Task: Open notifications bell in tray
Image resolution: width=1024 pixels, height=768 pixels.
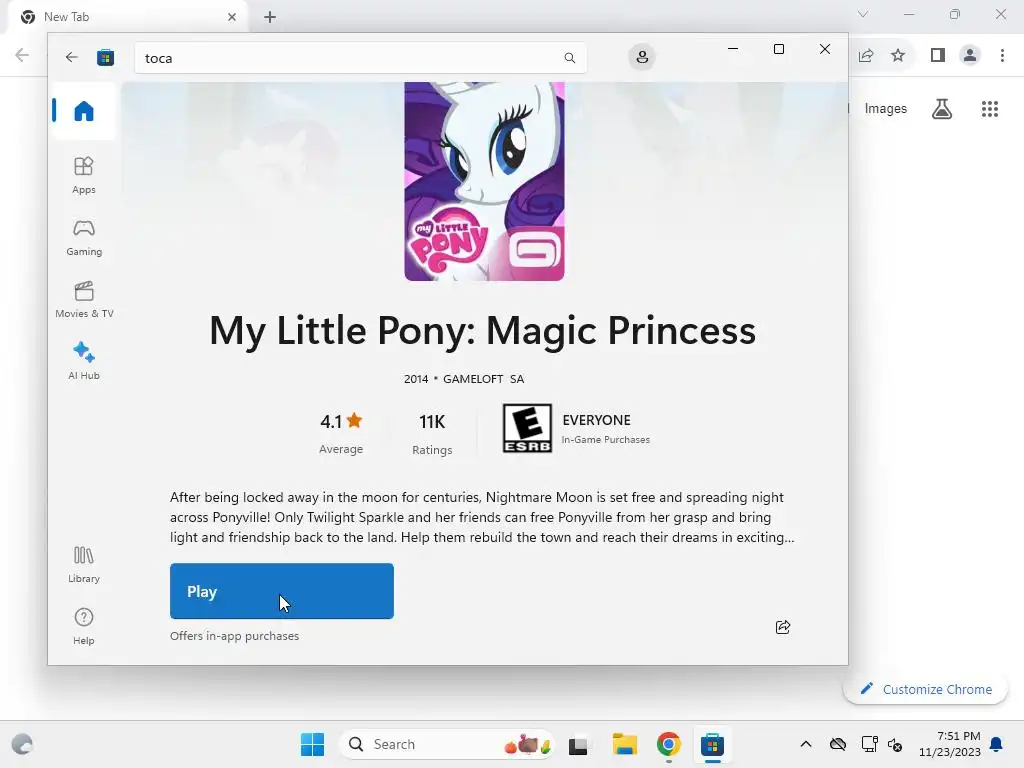Action: (x=997, y=744)
